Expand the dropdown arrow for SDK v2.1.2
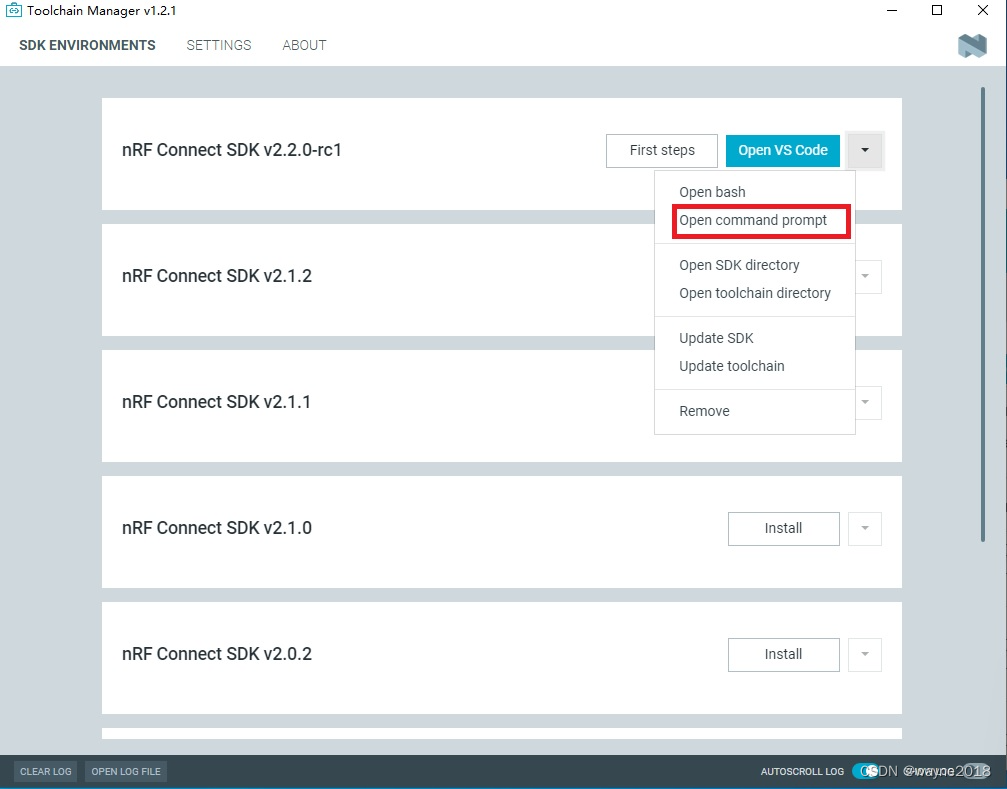 [x=867, y=276]
